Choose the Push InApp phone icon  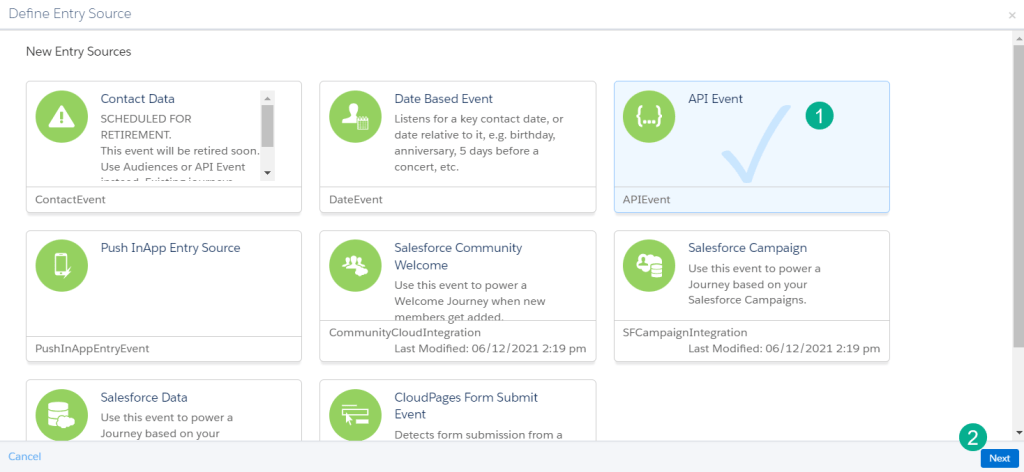click(62, 266)
